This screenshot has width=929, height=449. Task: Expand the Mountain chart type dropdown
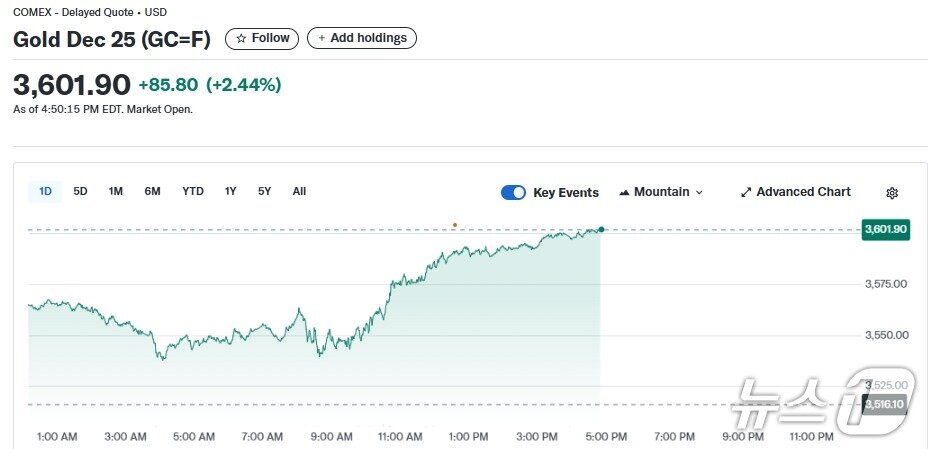[x=699, y=192]
